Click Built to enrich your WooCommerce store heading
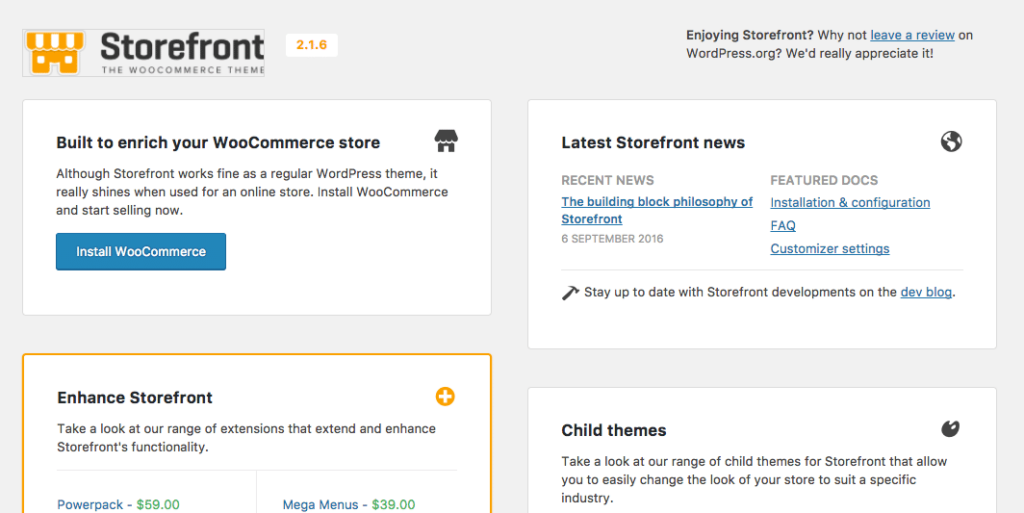 [x=218, y=143]
